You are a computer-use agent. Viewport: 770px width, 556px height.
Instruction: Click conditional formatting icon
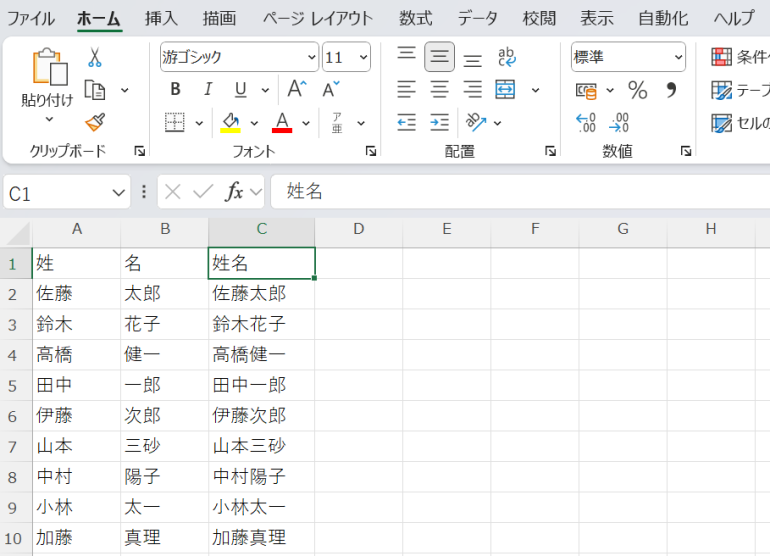[721, 57]
